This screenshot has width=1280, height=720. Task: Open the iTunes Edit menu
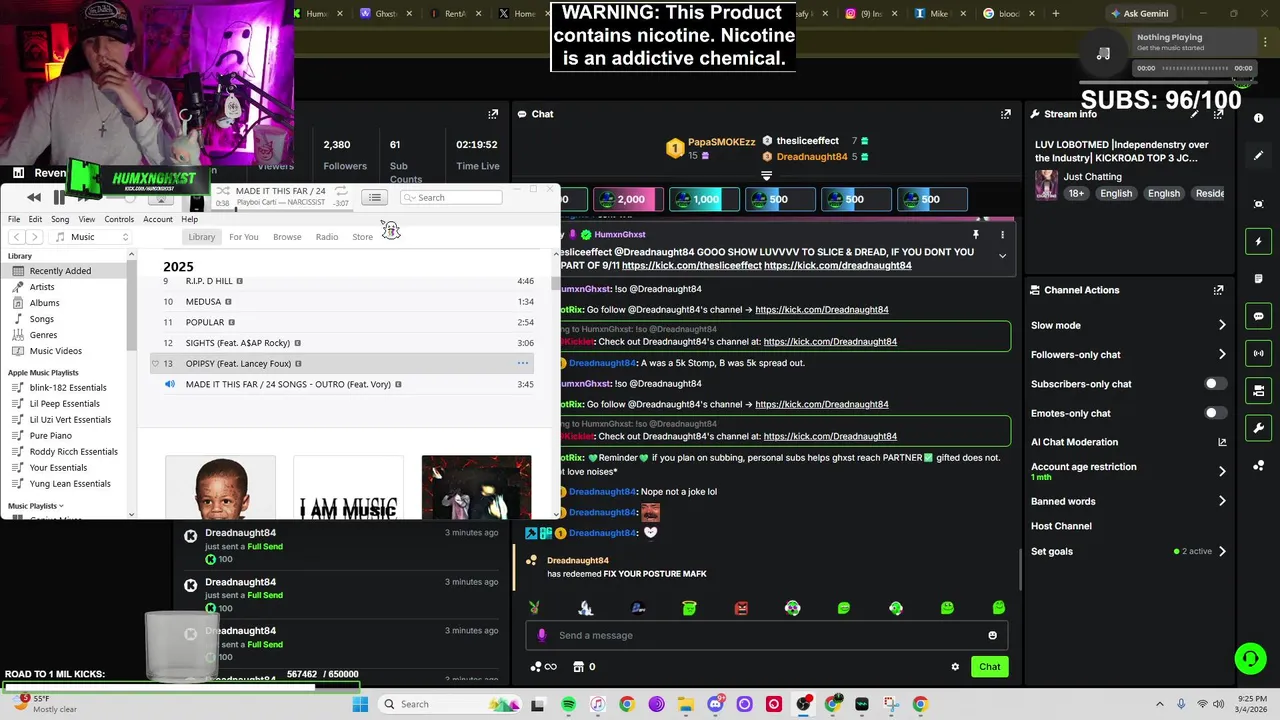pos(35,219)
